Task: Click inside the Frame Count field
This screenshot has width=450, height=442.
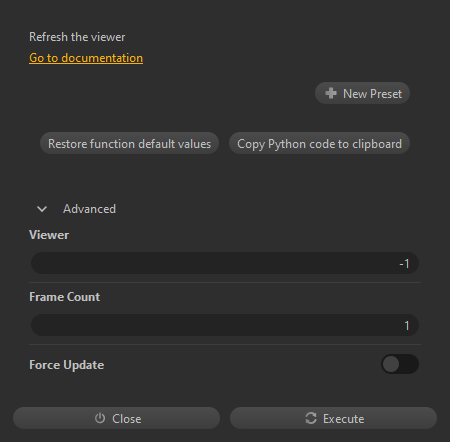Action: (x=225, y=325)
